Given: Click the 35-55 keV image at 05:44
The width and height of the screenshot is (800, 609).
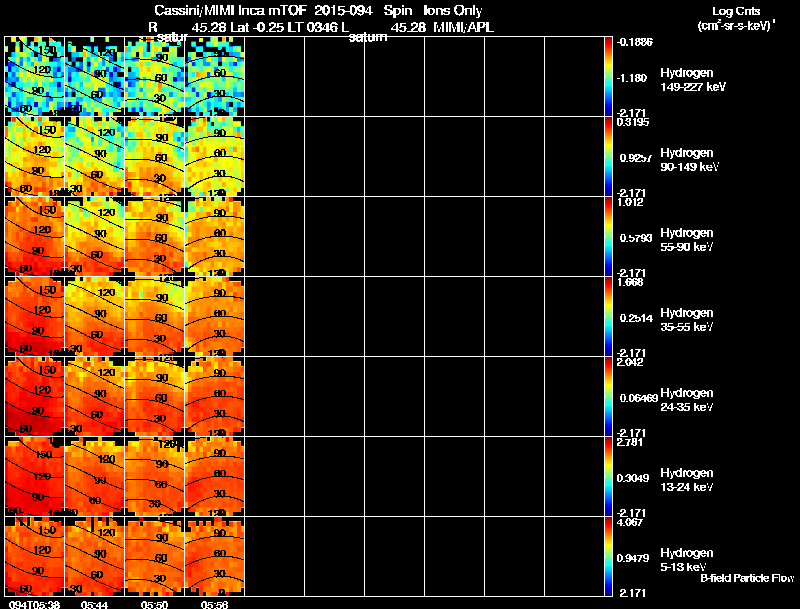Looking at the screenshot, I should coord(94,317).
